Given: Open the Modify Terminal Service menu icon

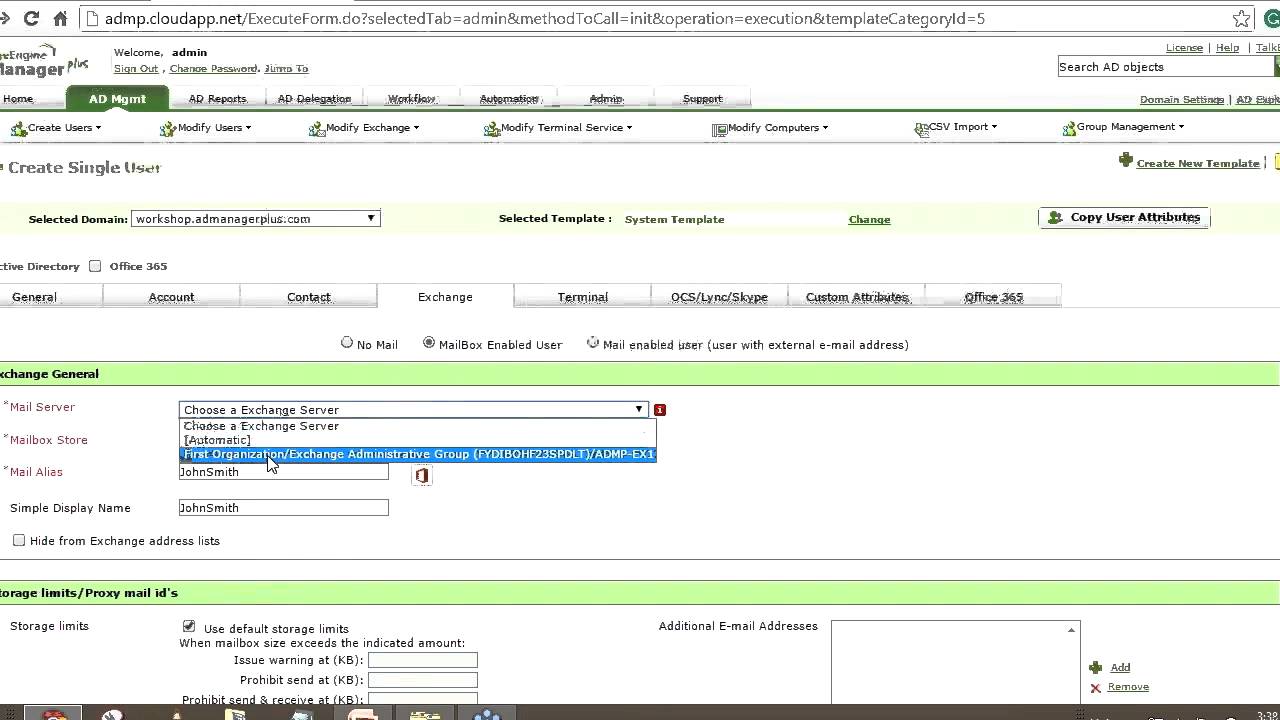Looking at the screenshot, I should 492,128.
